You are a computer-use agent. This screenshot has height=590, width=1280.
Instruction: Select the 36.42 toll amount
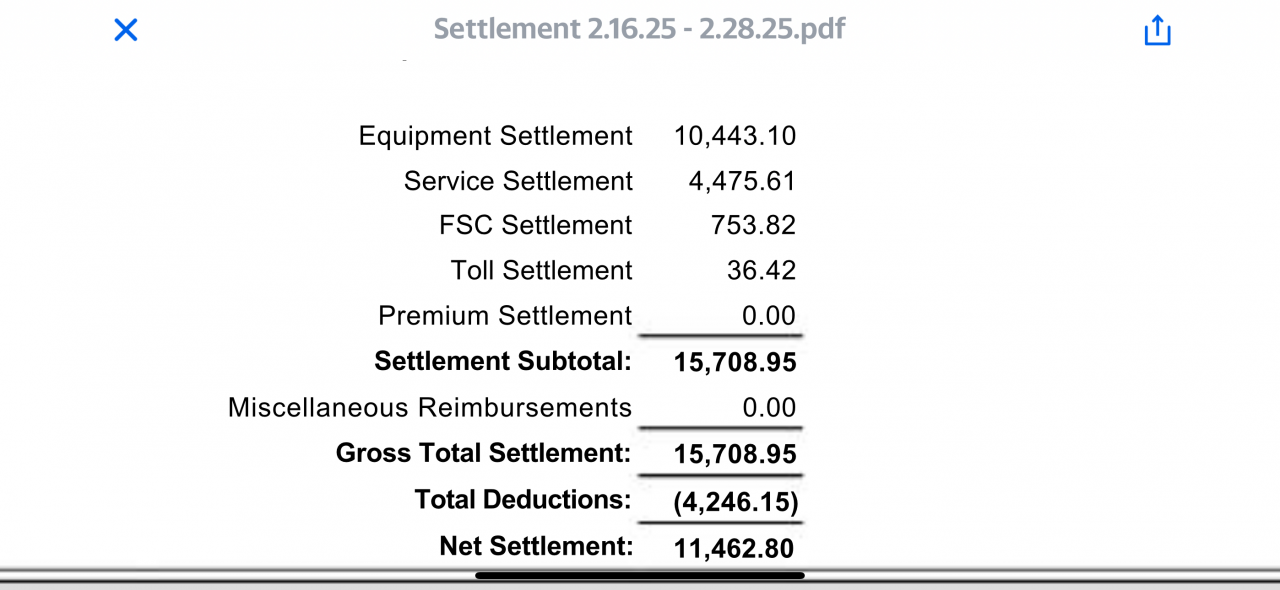pyautogui.click(x=761, y=270)
